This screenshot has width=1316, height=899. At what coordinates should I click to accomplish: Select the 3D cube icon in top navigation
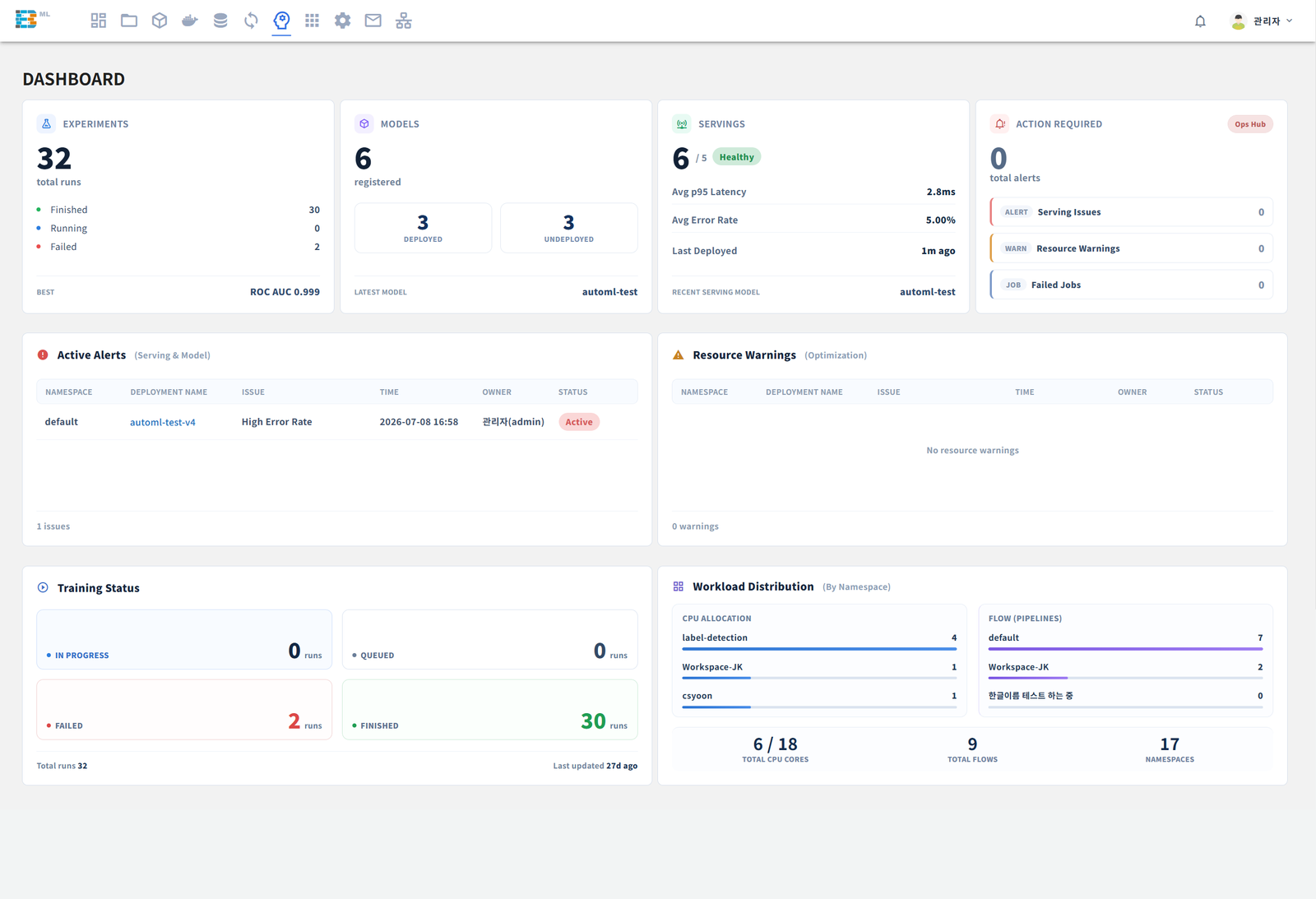(x=160, y=21)
